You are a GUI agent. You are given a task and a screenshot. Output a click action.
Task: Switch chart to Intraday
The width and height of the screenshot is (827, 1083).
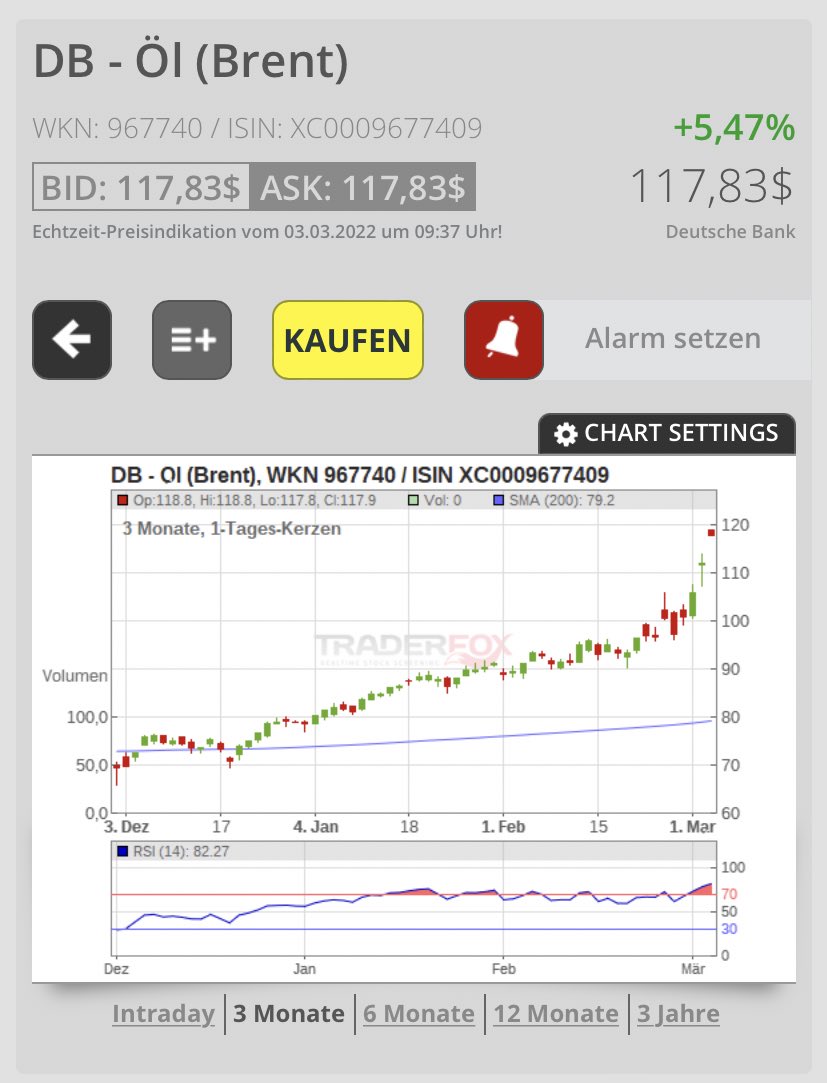(x=164, y=1013)
